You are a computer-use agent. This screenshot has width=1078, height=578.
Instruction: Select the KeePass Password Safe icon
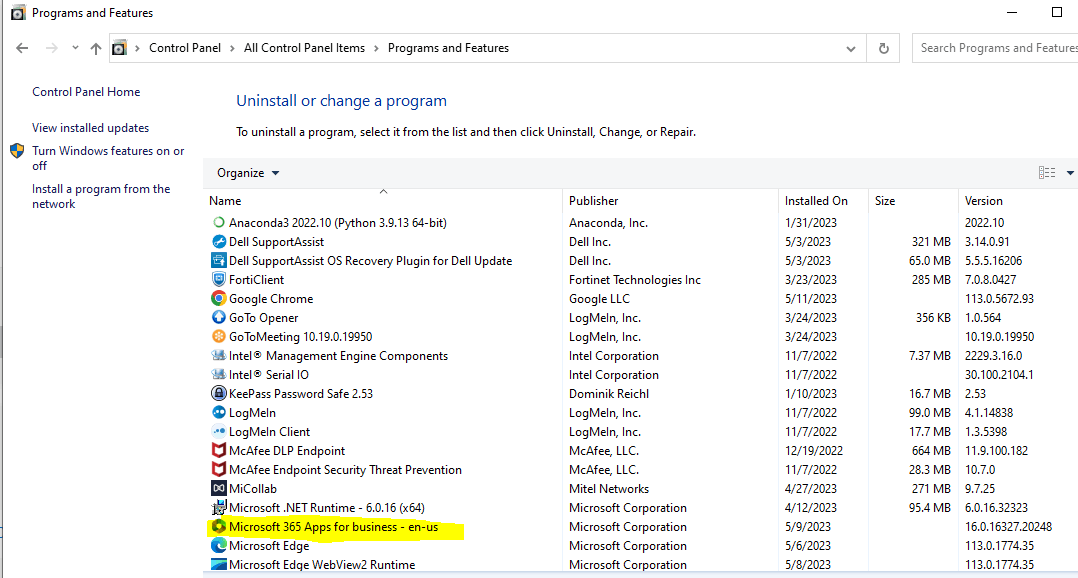tap(219, 393)
